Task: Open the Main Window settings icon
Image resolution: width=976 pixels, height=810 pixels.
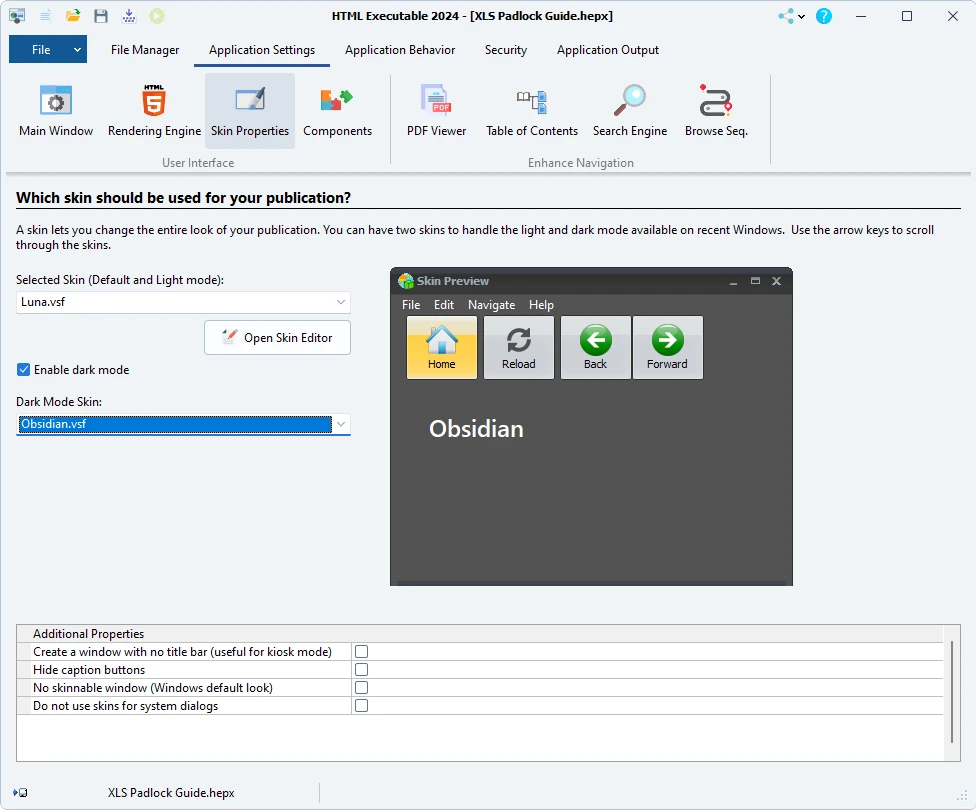Action: pos(55,108)
